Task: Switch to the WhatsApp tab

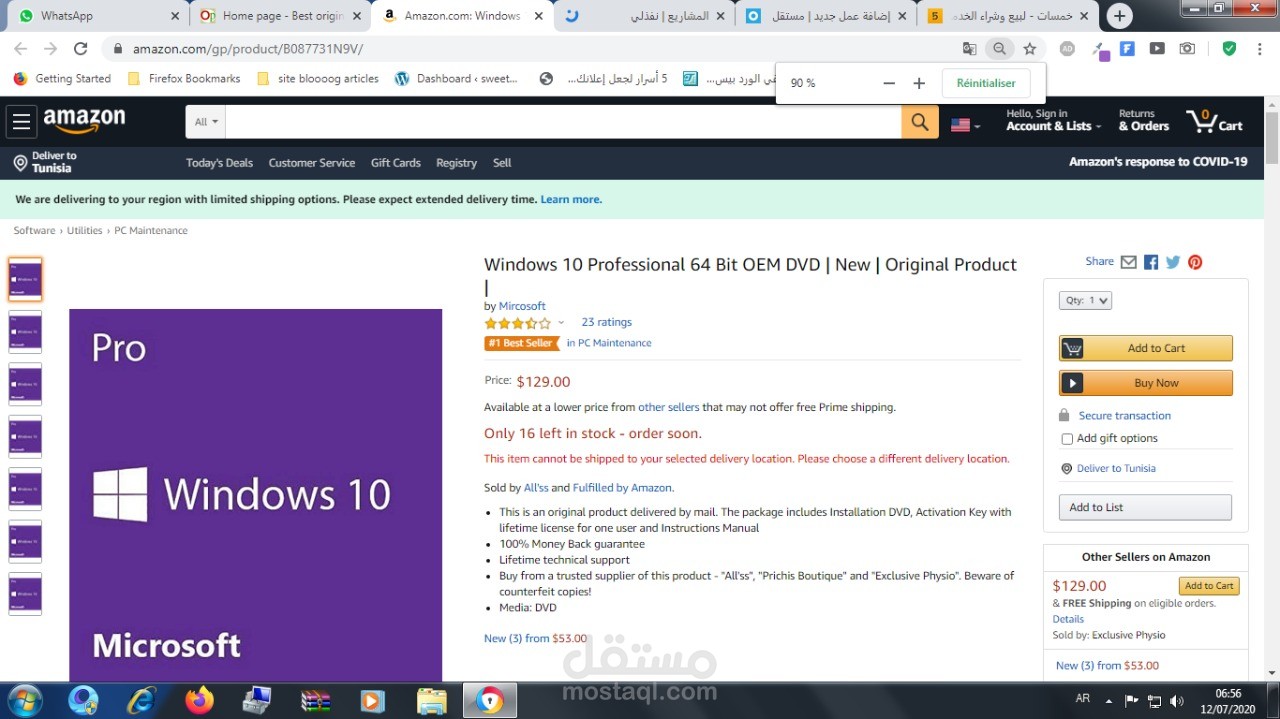Action: pyautogui.click(x=100, y=16)
